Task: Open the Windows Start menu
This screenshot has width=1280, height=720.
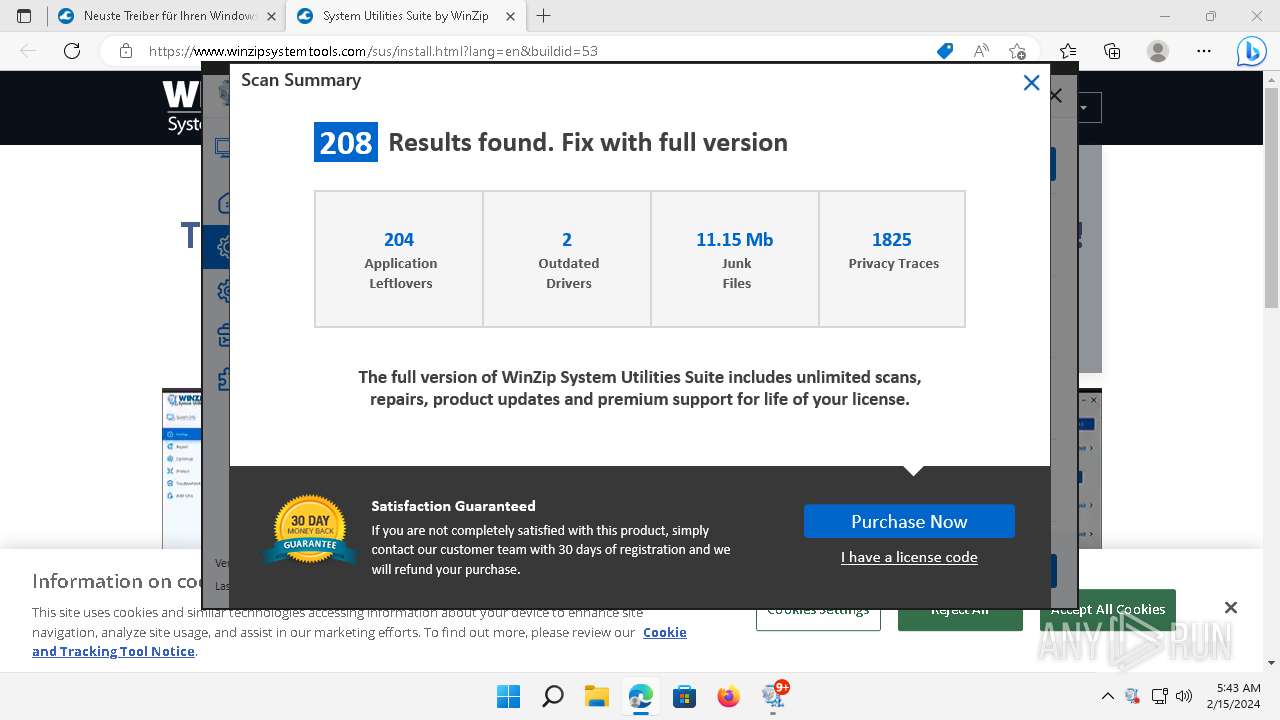Action: pyautogui.click(x=508, y=696)
